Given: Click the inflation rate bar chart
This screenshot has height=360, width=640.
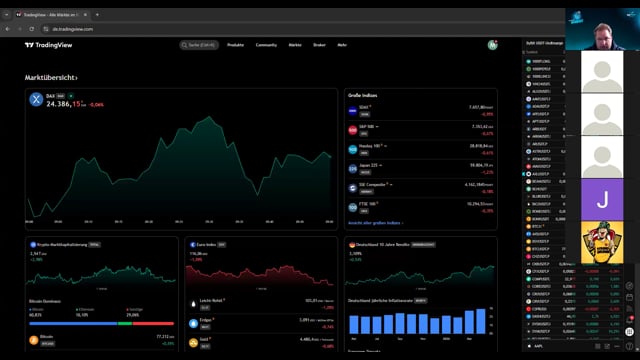Looking at the screenshot, I should (417, 321).
